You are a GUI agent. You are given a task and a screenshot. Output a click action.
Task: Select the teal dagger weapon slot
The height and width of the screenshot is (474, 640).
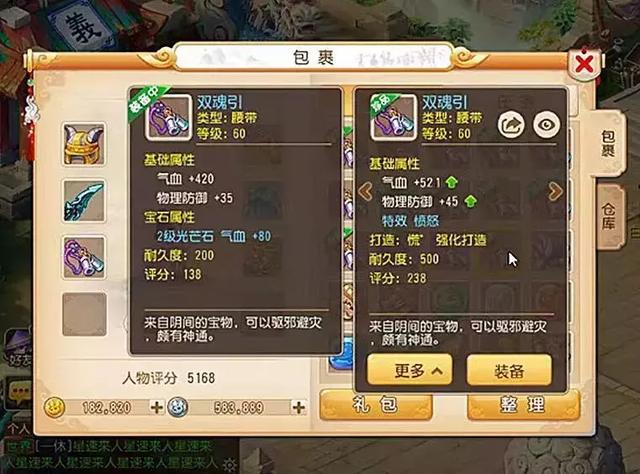84,201
